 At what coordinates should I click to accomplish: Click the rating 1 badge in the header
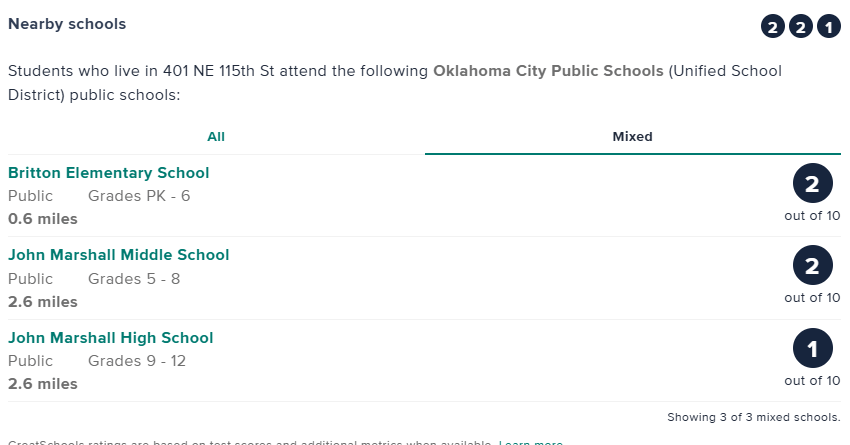click(x=829, y=27)
